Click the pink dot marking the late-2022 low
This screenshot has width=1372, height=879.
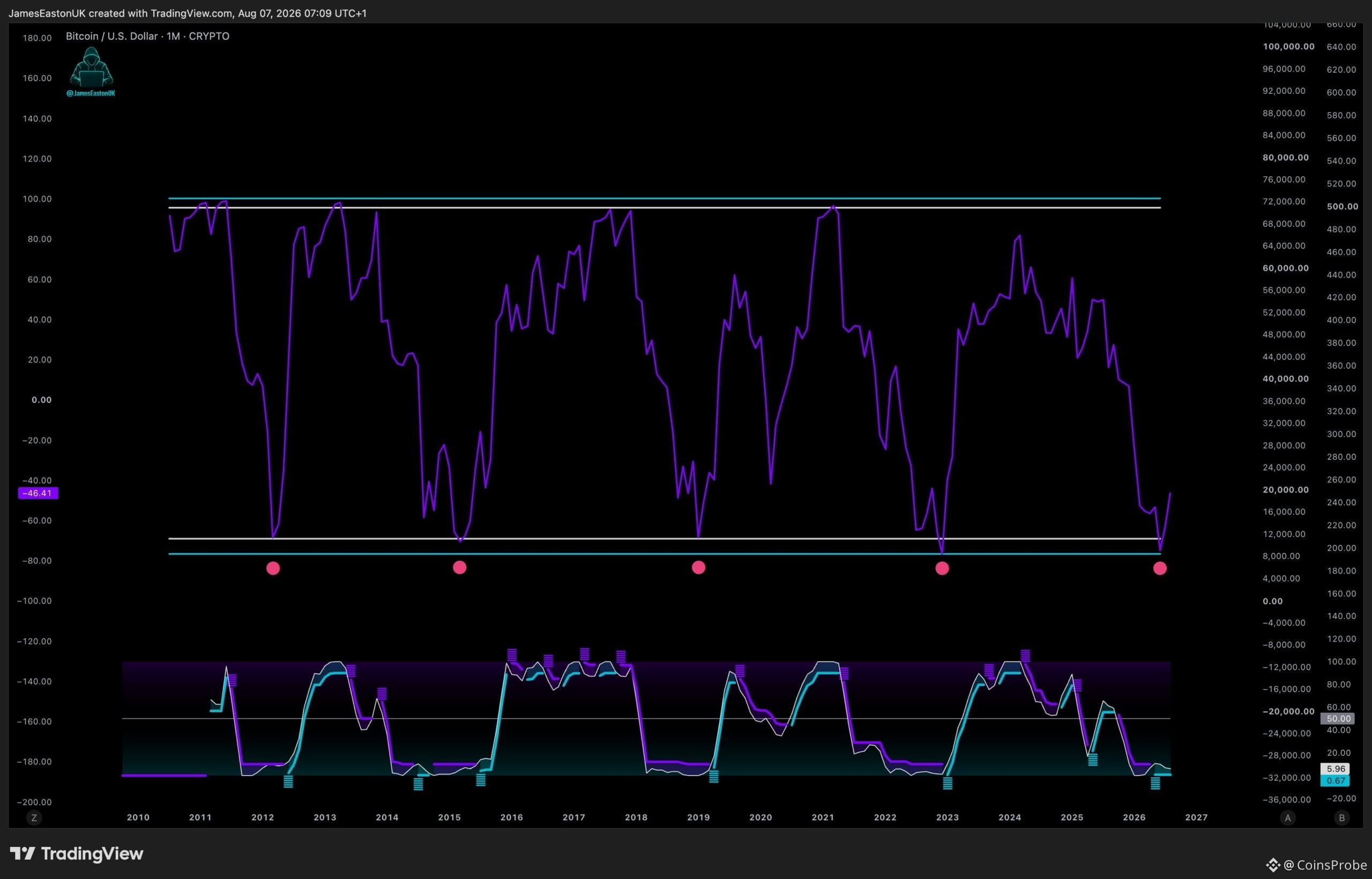click(x=942, y=568)
